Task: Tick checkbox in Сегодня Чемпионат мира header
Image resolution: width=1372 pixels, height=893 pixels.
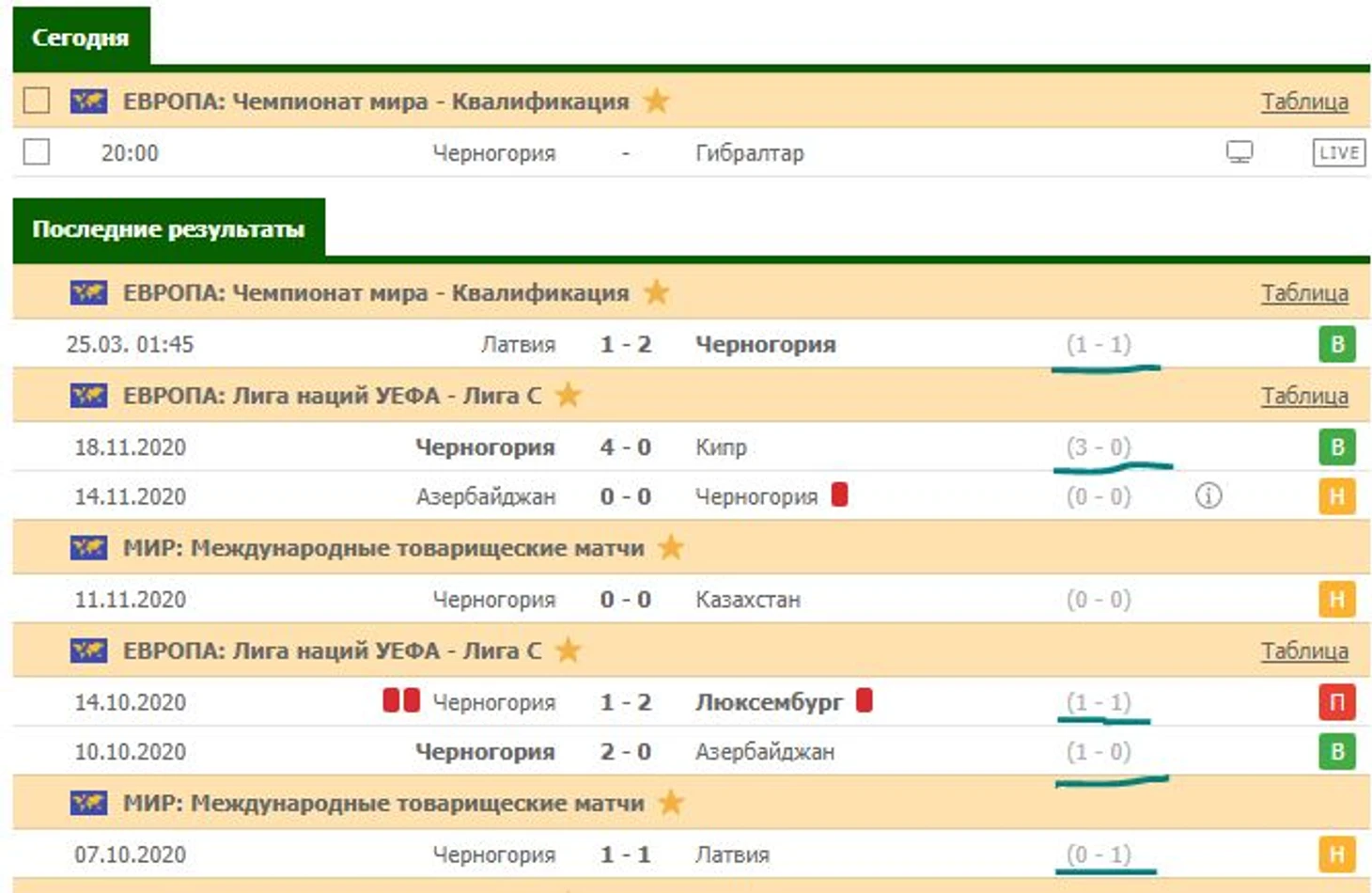Action: coord(37,101)
